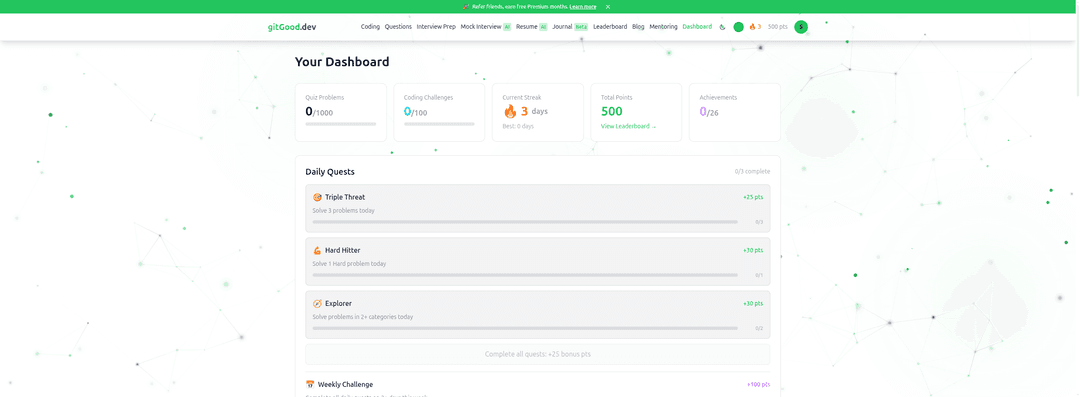1080x397 pixels.
Task: Click Solve 3 problems today text
Action: [x=343, y=210]
